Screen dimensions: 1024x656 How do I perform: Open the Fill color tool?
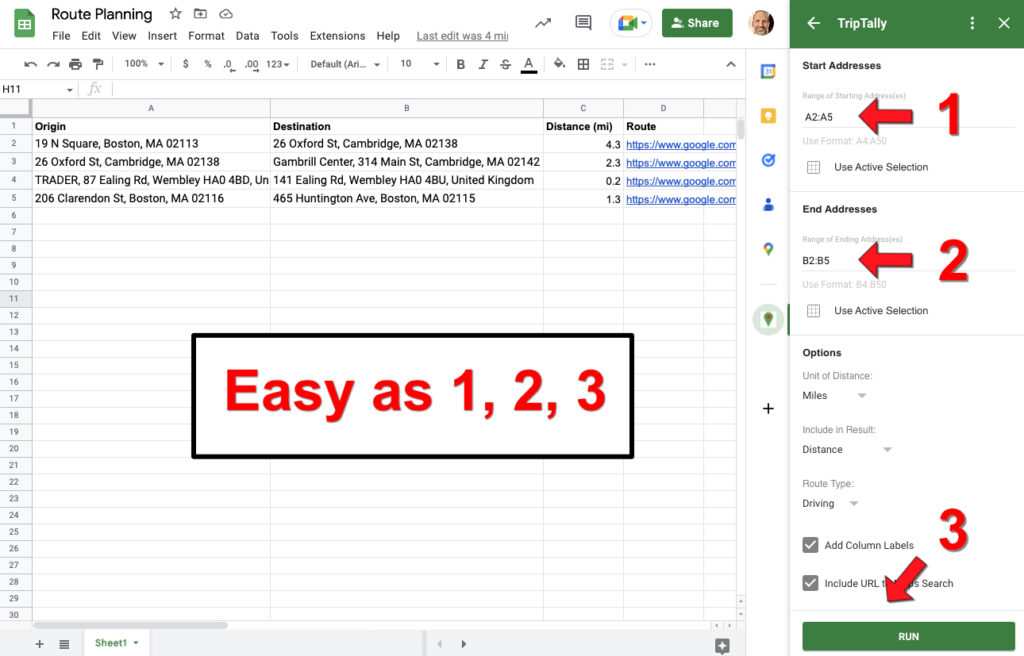coord(560,63)
